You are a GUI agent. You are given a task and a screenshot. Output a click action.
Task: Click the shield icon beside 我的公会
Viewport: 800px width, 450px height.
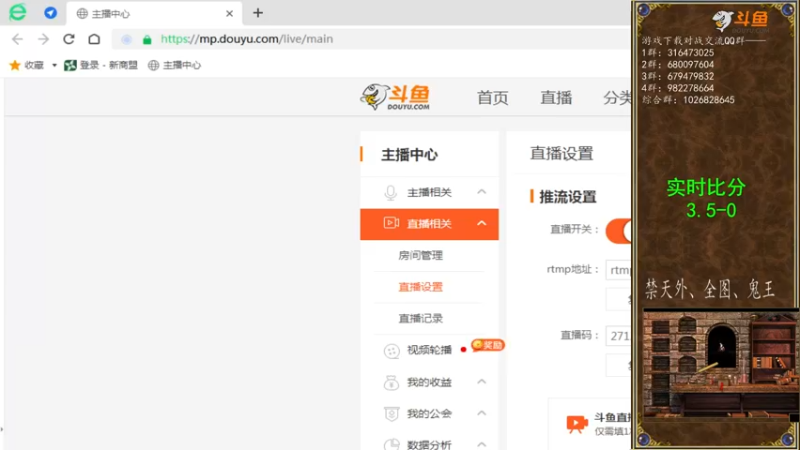(x=391, y=414)
